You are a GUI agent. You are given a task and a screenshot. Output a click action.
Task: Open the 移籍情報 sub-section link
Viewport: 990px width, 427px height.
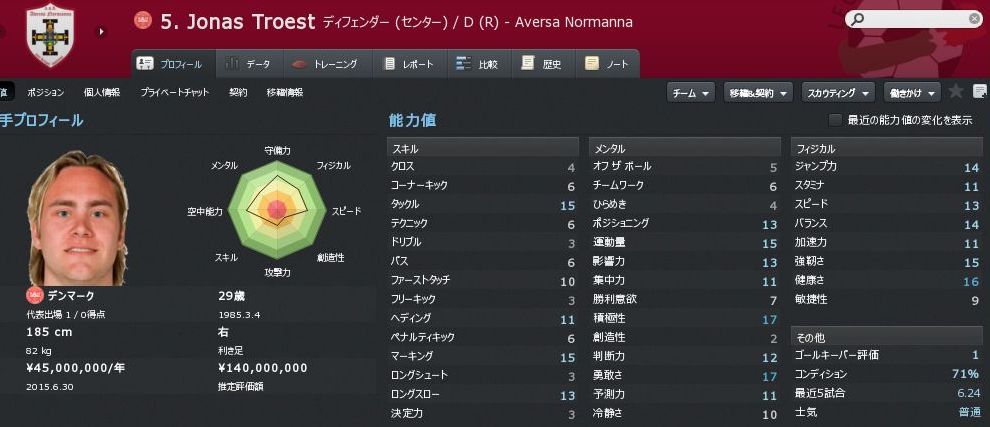point(285,92)
